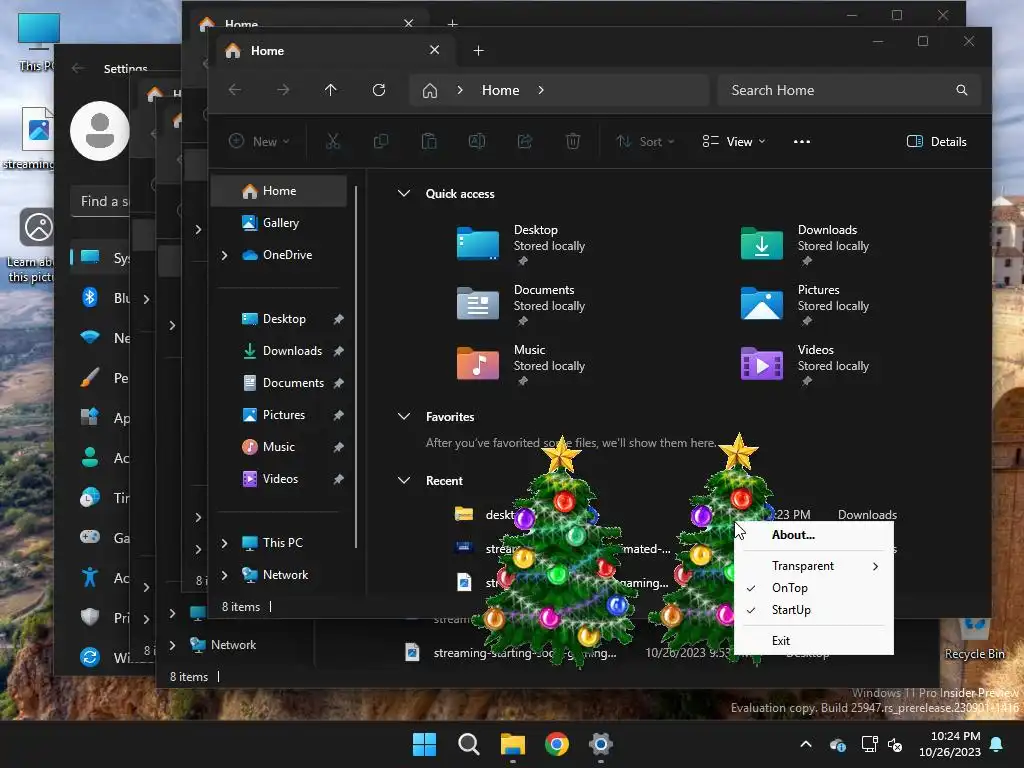This screenshot has height=768, width=1024.
Task: Open taskbar Search icon
Action: point(468,744)
